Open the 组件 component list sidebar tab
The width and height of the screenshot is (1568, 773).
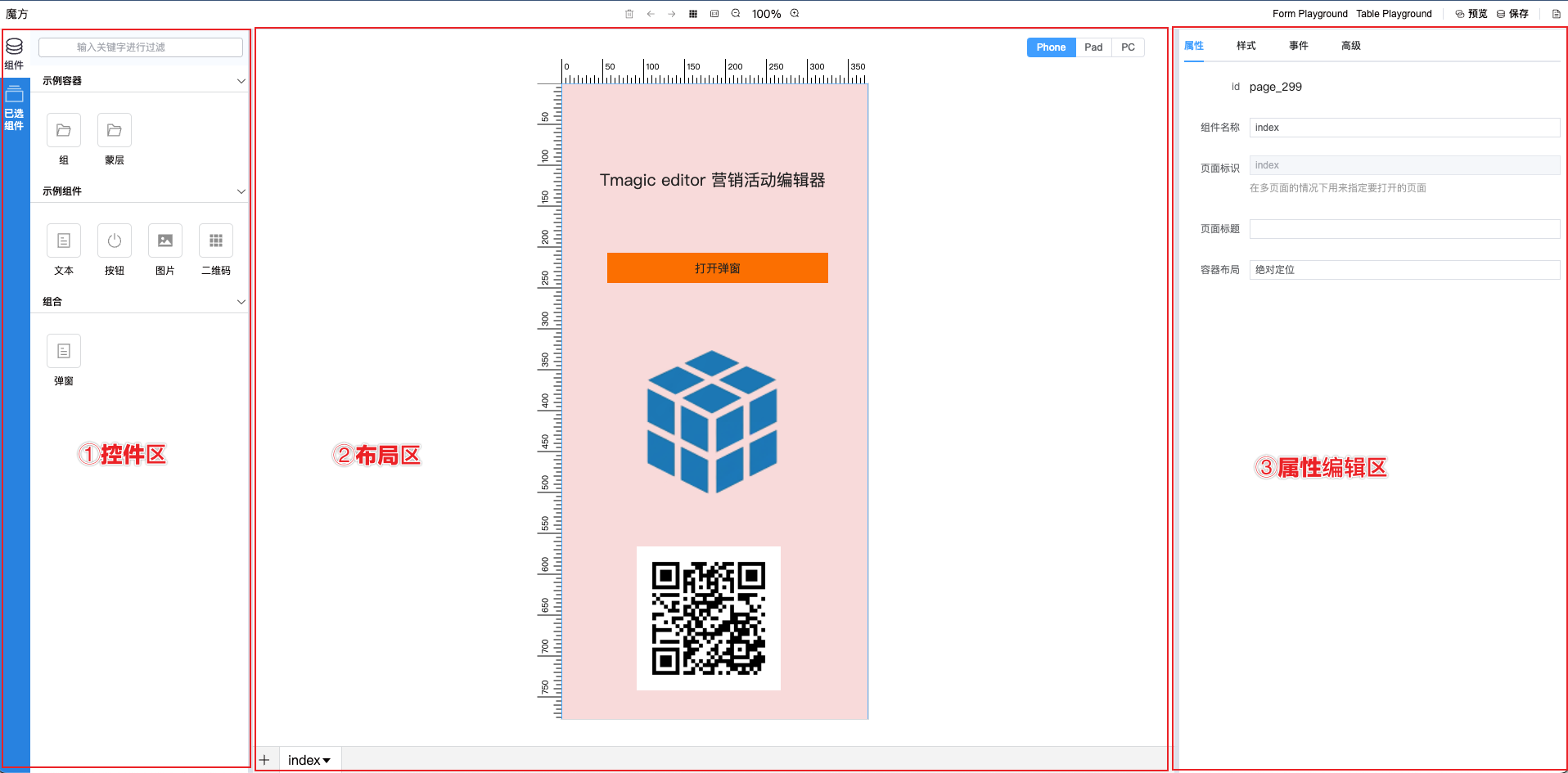pyautogui.click(x=15, y=54)
